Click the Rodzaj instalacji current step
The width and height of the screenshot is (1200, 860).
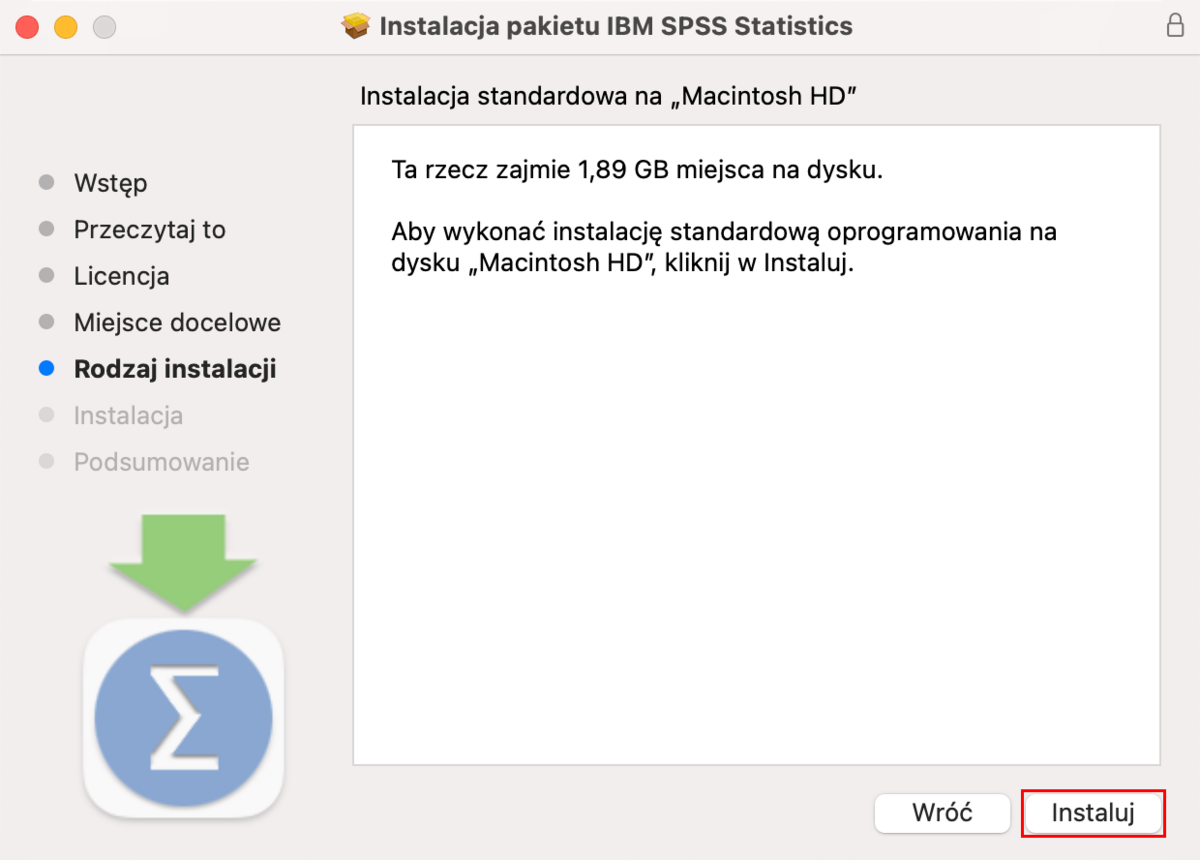click(175, 369)
